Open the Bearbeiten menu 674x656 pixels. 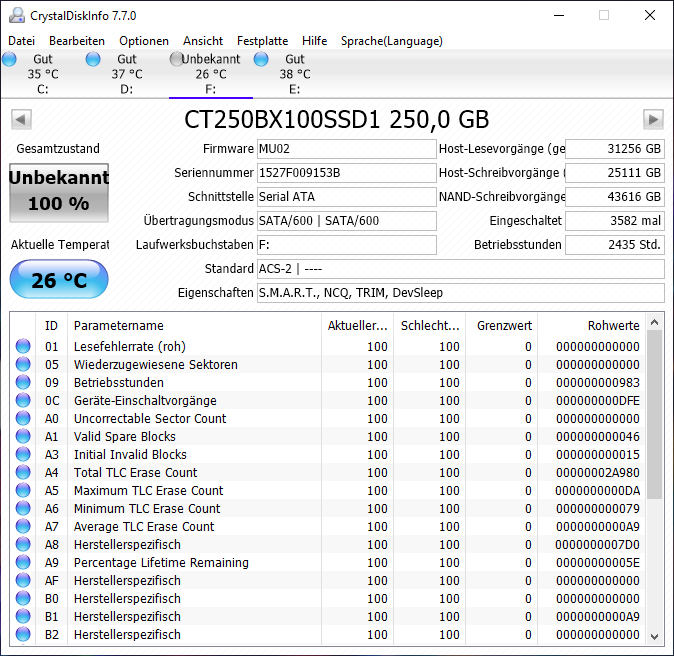click(77, 41)
